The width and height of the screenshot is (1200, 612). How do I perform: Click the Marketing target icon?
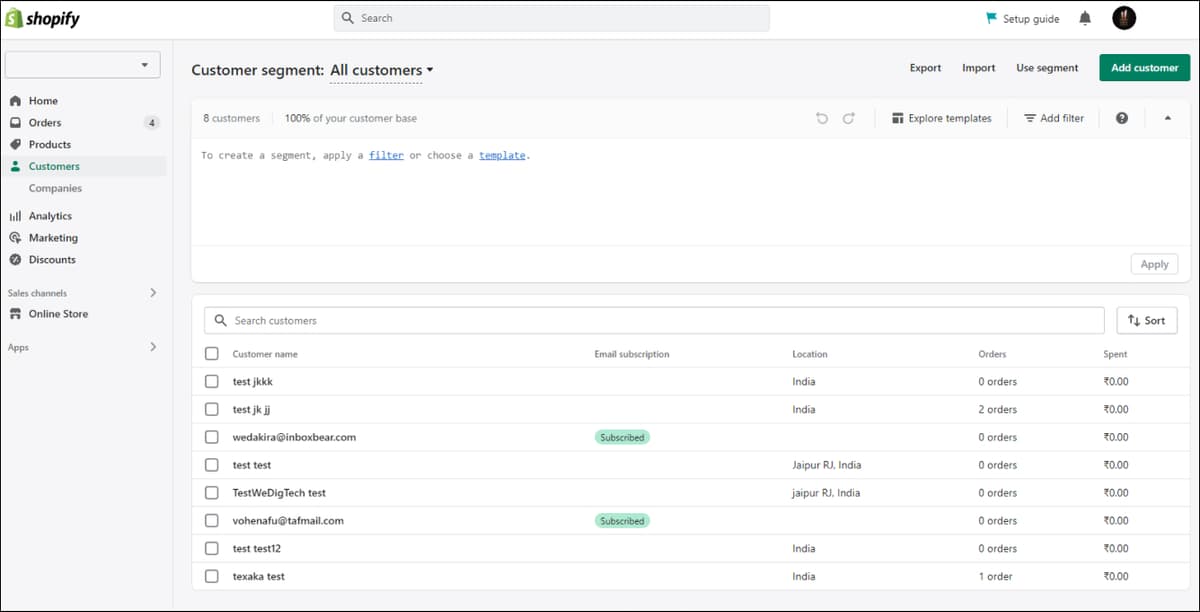point(15,238)
